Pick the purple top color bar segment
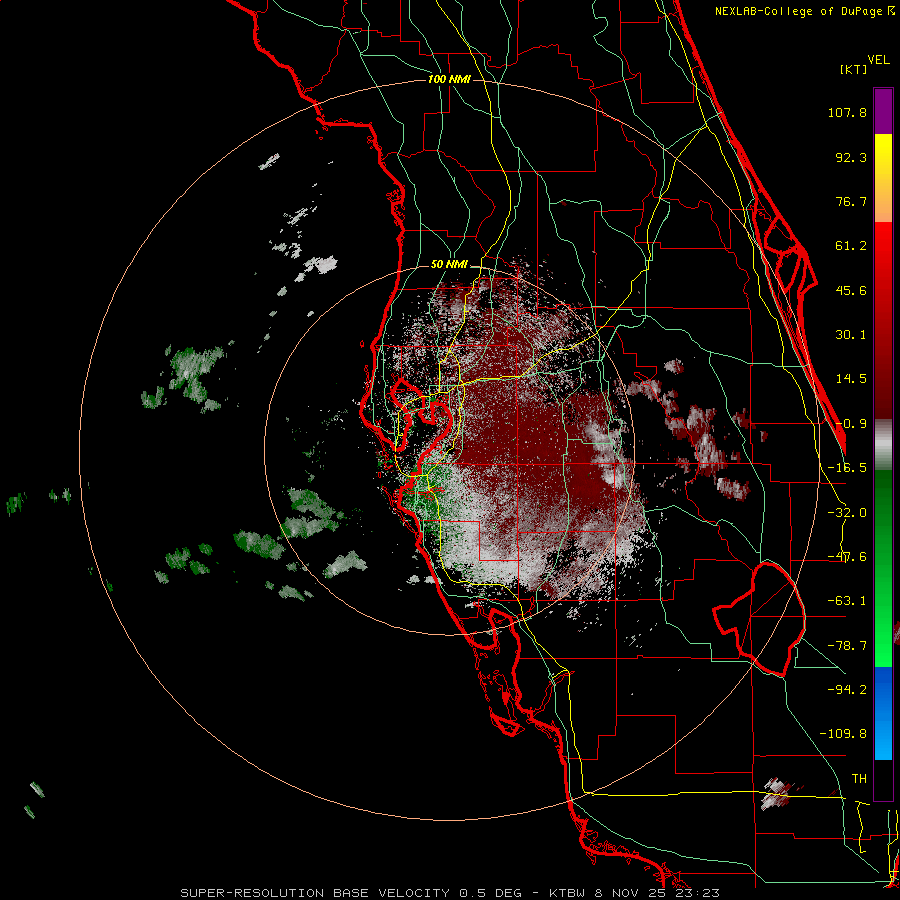This screenshot has height=900, width=900. click(x=883, y=112)
